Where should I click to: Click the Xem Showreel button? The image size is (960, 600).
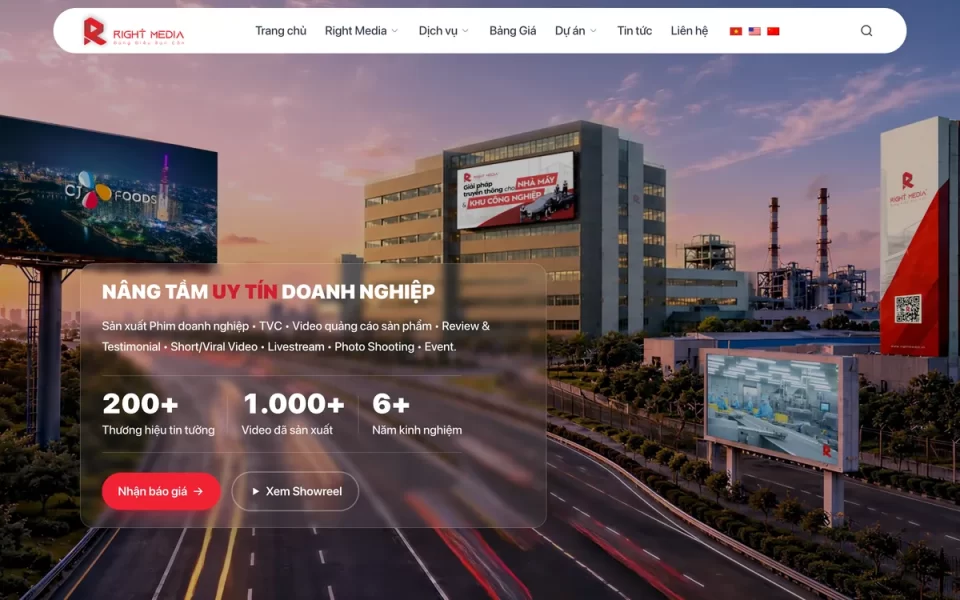point(295,491)
